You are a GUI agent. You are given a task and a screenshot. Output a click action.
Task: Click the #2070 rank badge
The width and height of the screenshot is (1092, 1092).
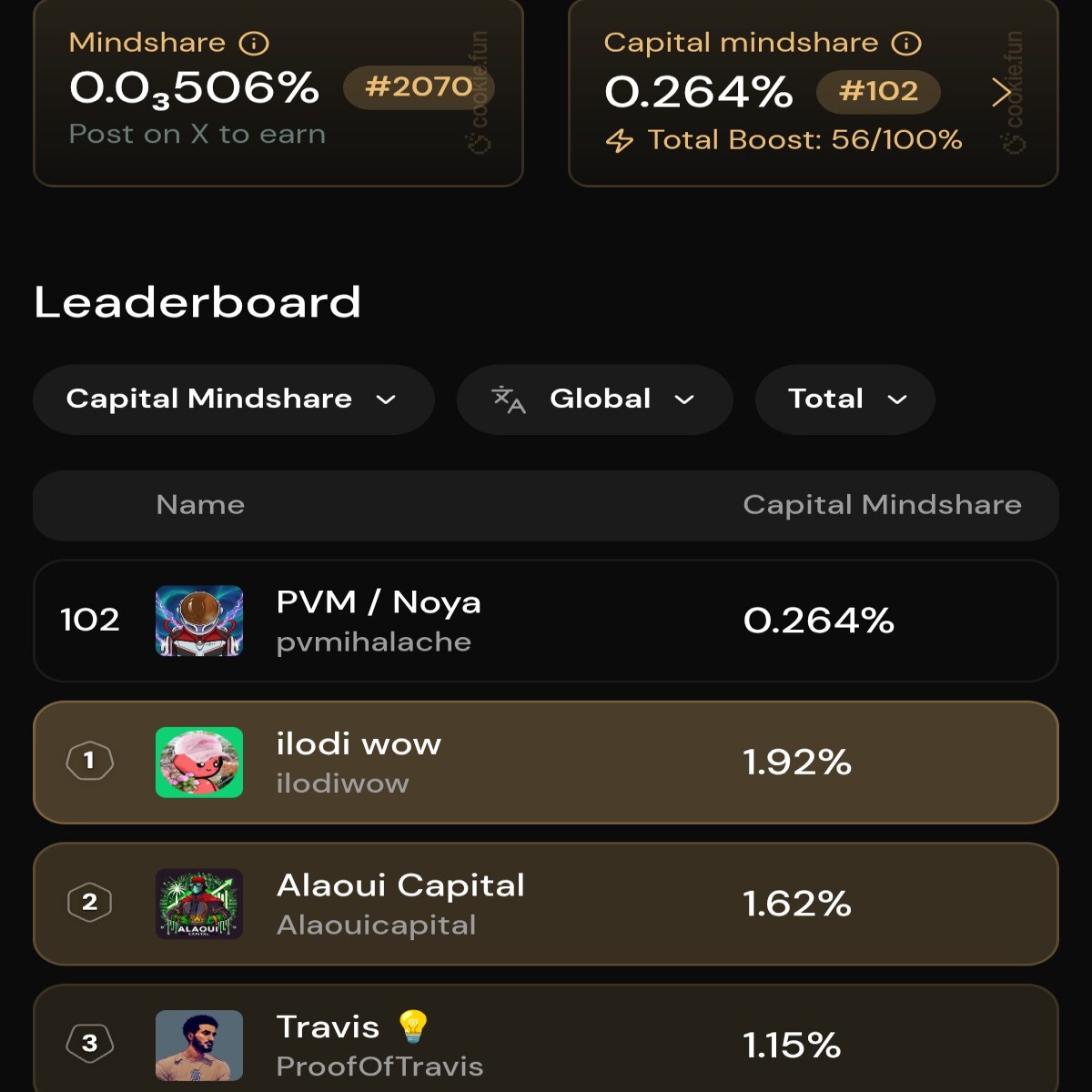click(419, 87)
